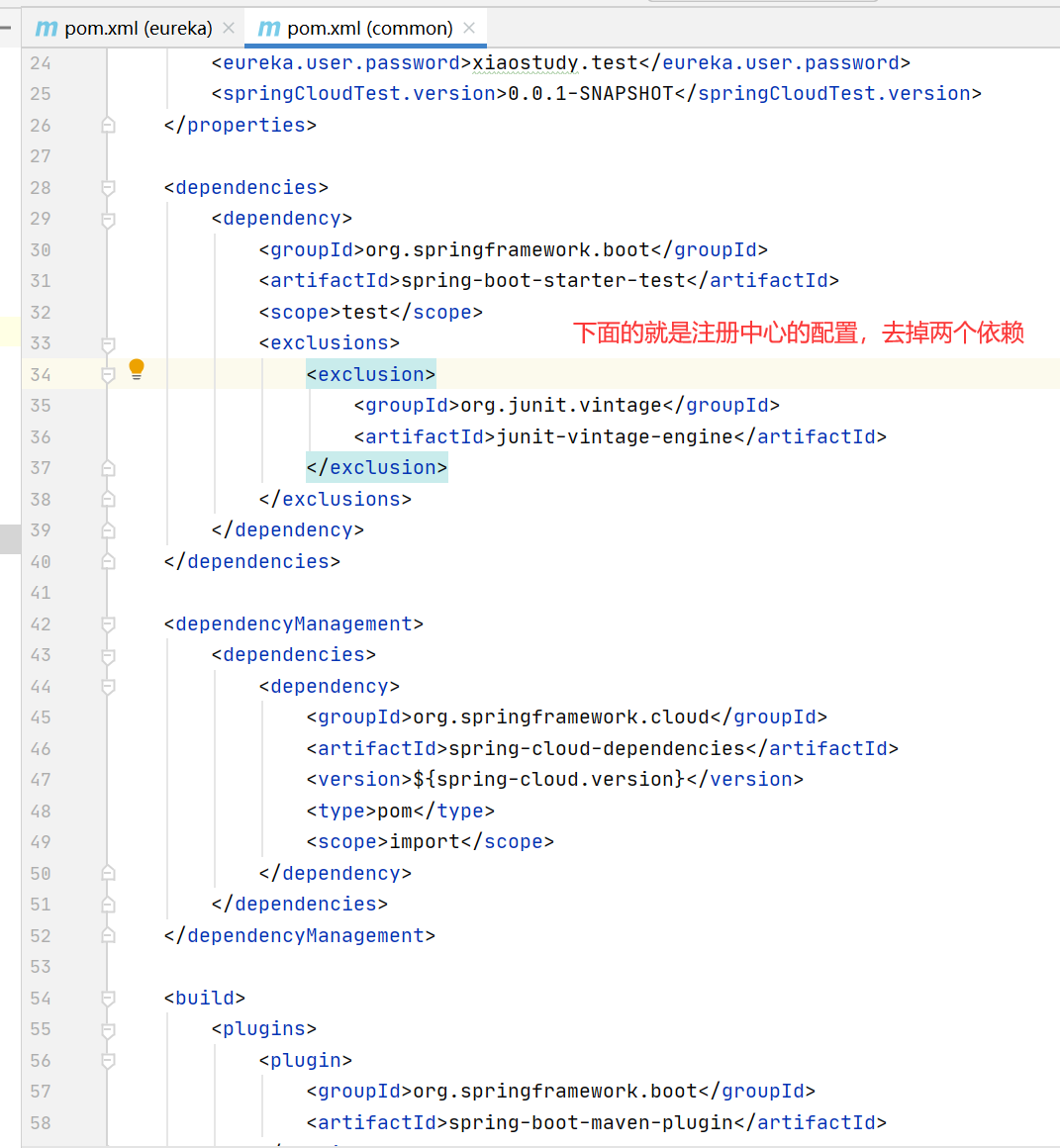Click line number 53 in the gutter
The image size is (1060, 1148).
pyautogui.click(x=41, y=967)
